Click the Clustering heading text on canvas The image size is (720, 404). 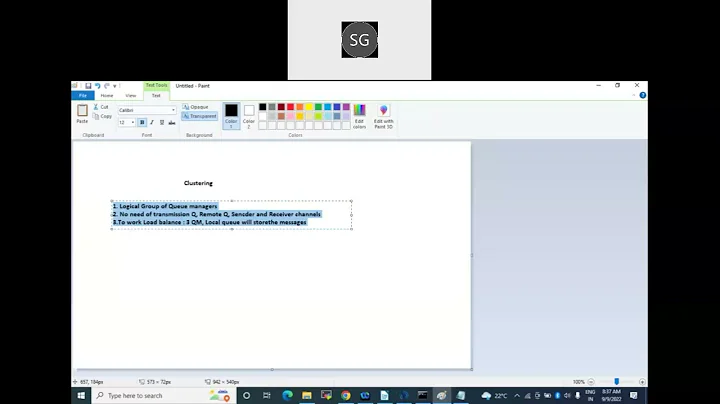coord(198,183)
